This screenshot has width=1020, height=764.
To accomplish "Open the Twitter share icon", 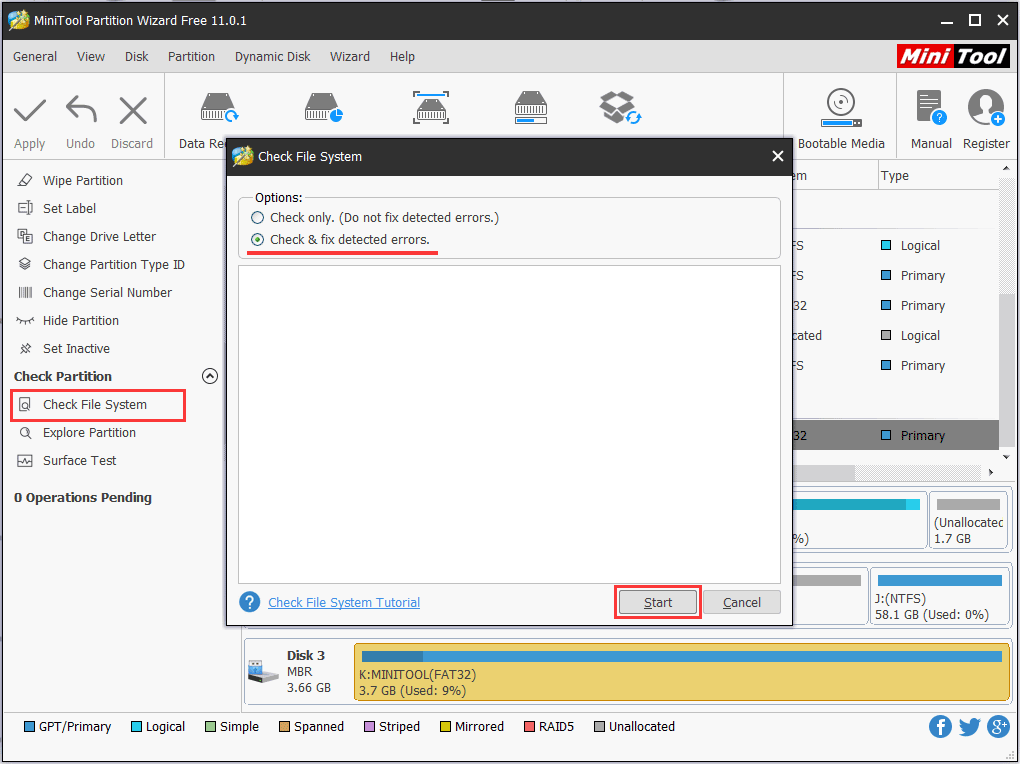I will click(969, 726).
